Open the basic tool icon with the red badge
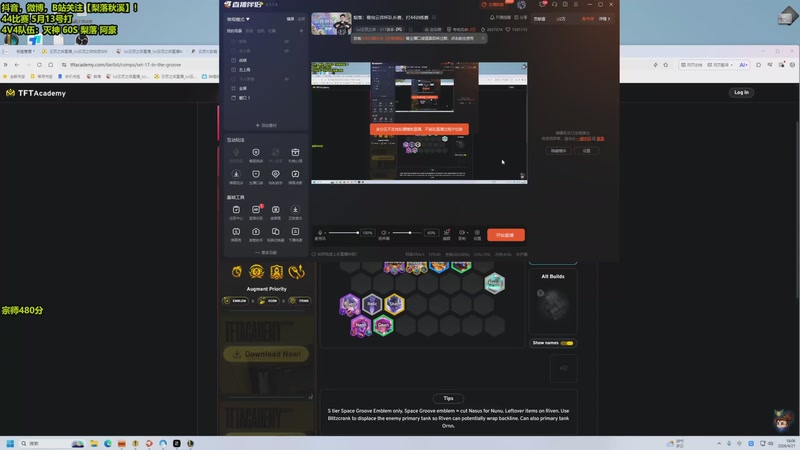This screenshot has width=800, height=450. [x=256, y=212]
